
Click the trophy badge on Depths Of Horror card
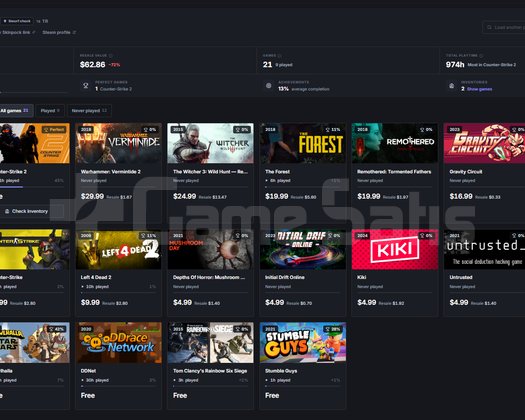(x=242, y=236)
